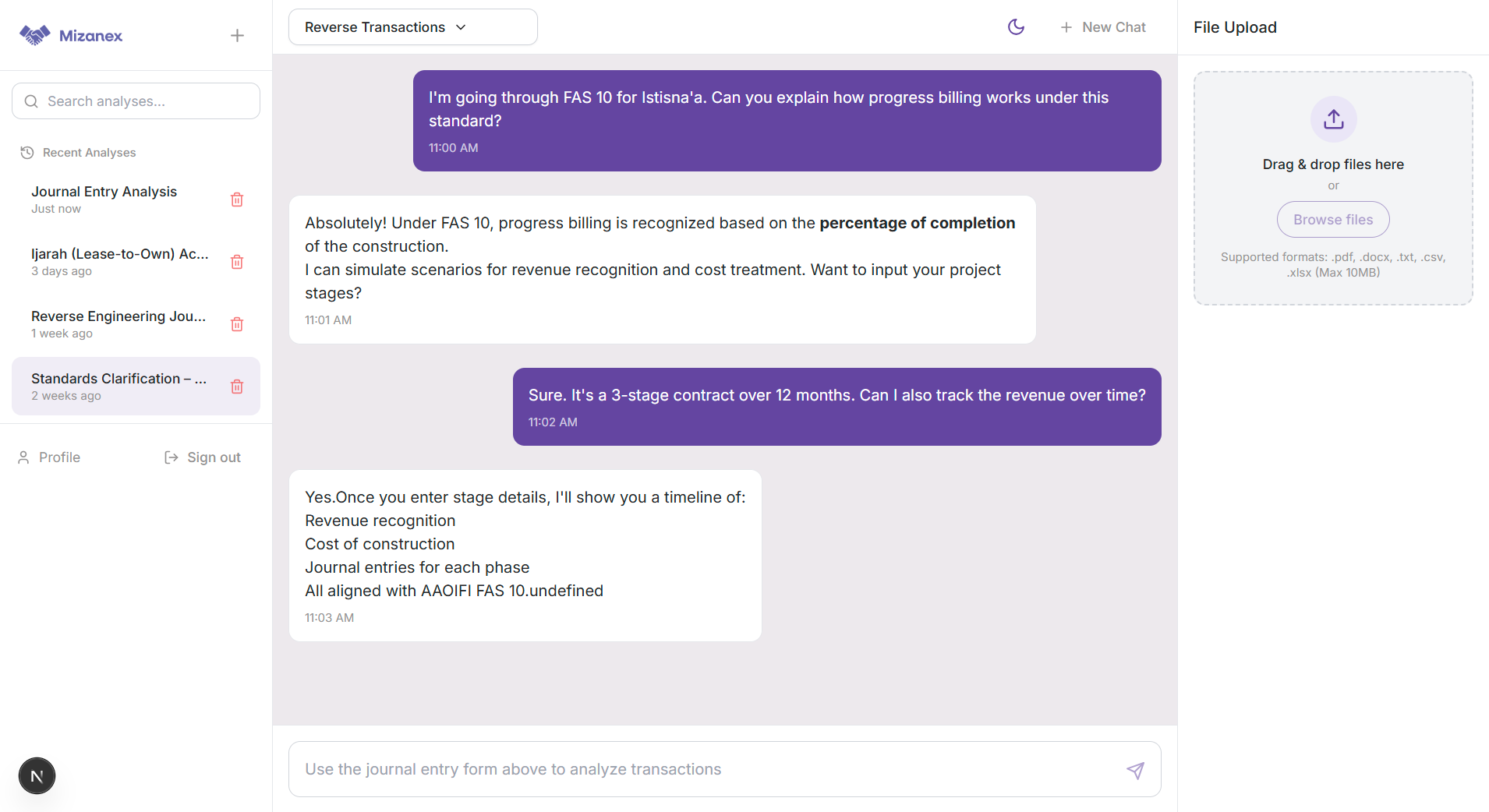Delete the Ijarah analysis entry
The image size is (1489, 812).
click(x=237, y=262)
